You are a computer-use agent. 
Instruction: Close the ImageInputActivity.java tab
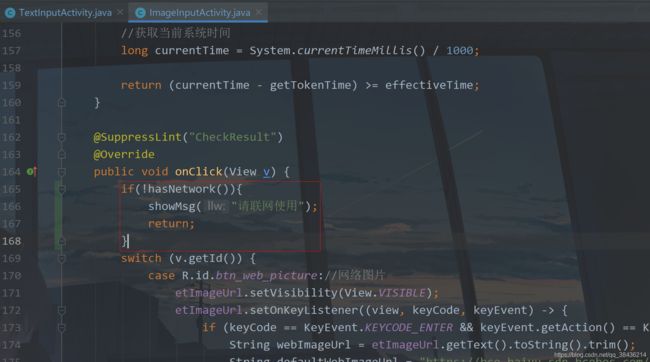coord(259,12)
